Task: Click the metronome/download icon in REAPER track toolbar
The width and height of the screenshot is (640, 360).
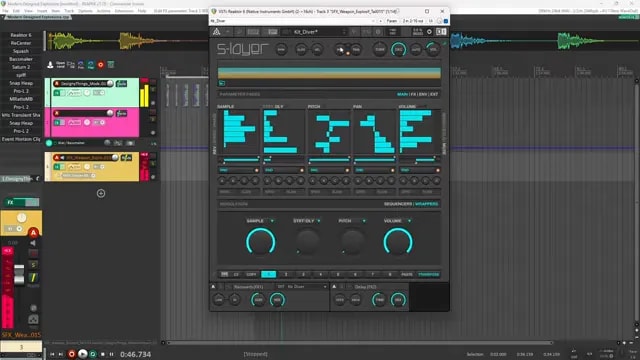Action: 50,64
